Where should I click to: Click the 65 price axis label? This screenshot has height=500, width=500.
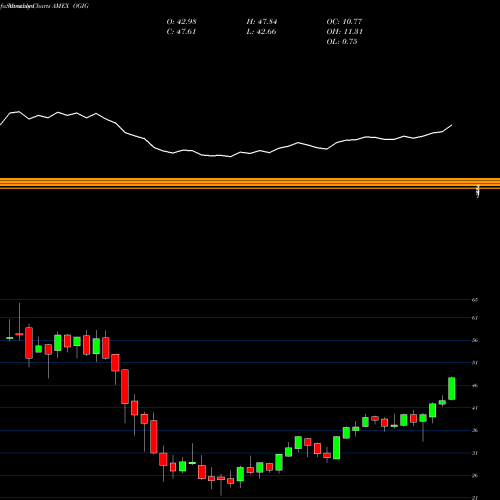[x=475, y=300]
